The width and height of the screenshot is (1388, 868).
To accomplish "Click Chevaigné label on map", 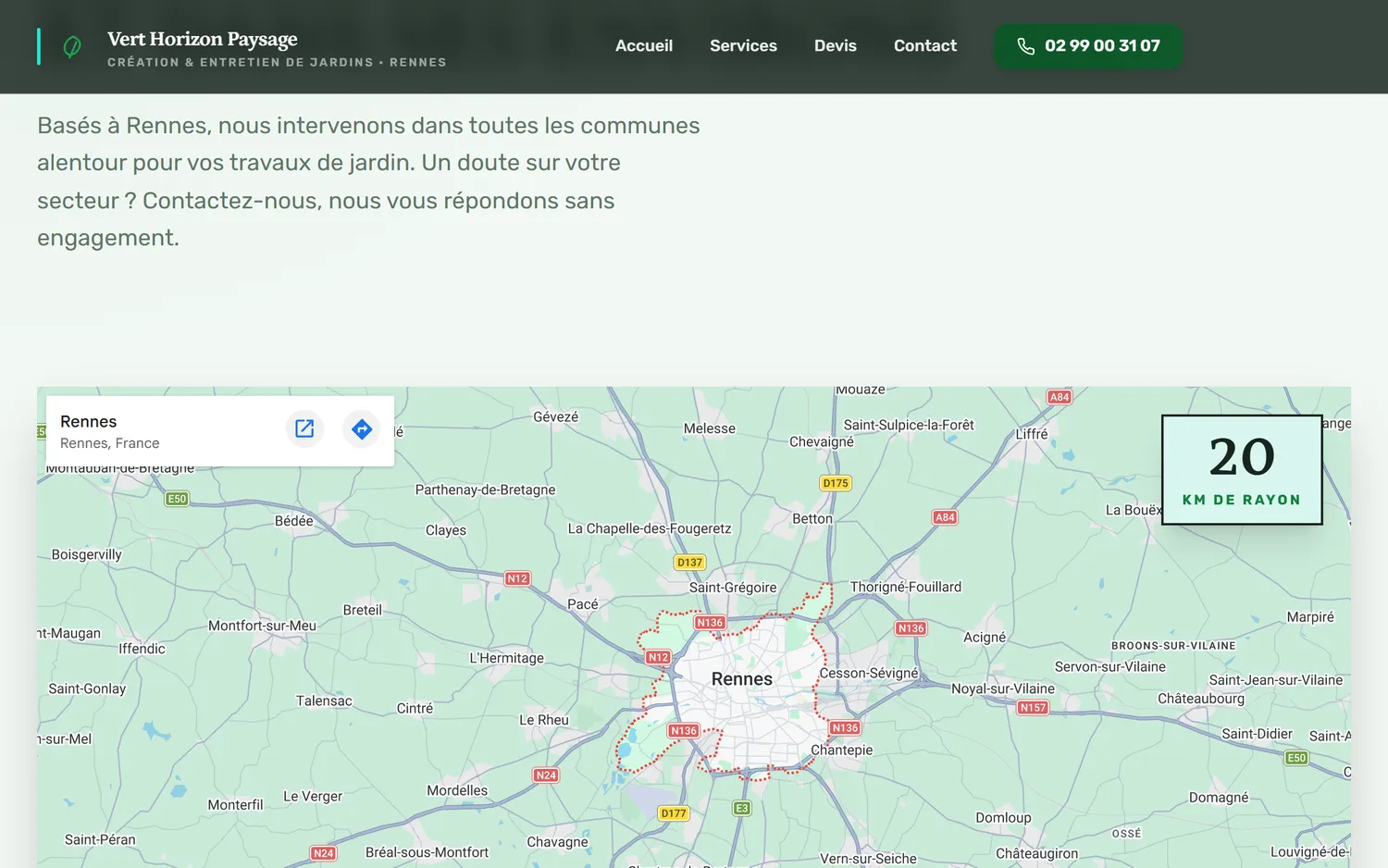I will pyautogui.click(x=822, y=441).
